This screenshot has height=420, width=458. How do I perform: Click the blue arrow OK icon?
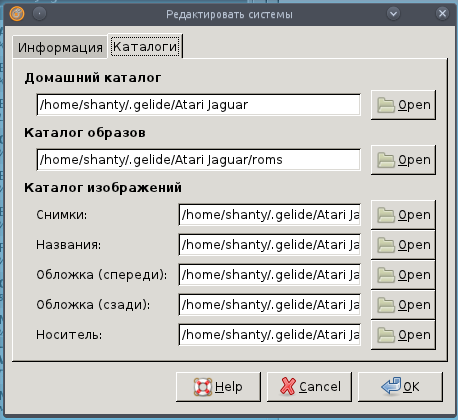(391, 386)
